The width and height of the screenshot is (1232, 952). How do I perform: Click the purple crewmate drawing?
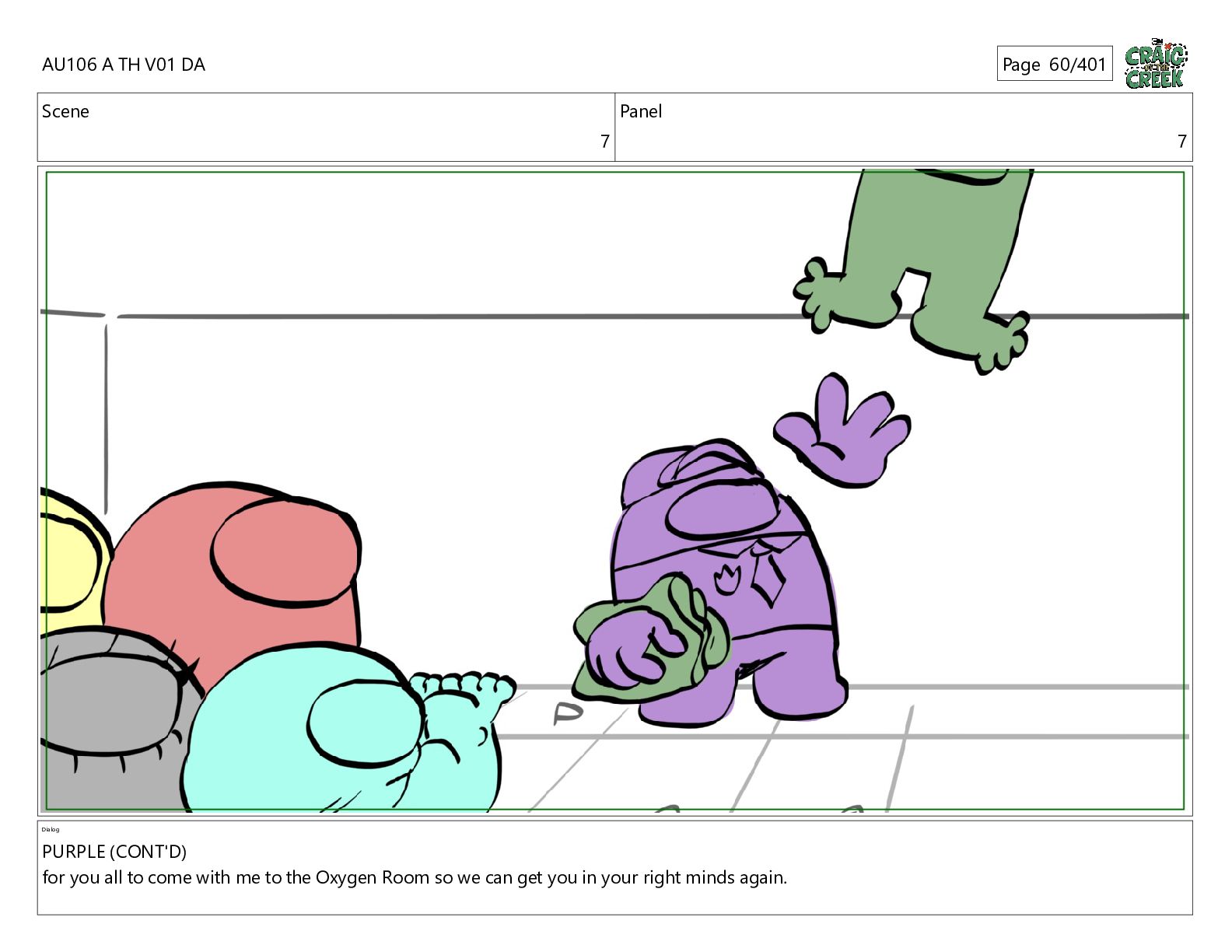(x=727, y=583)
